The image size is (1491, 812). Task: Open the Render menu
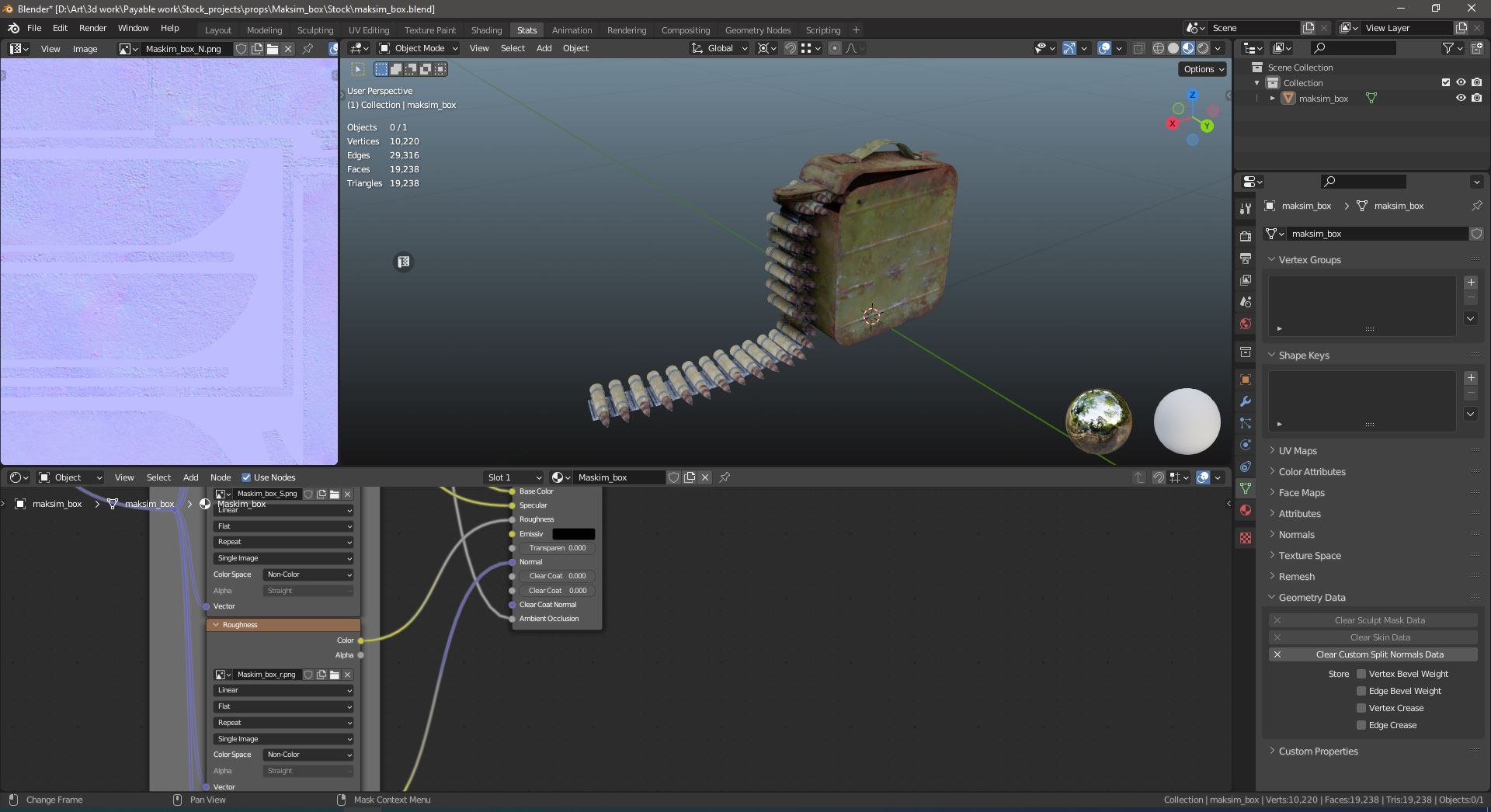tap(92, 28)
